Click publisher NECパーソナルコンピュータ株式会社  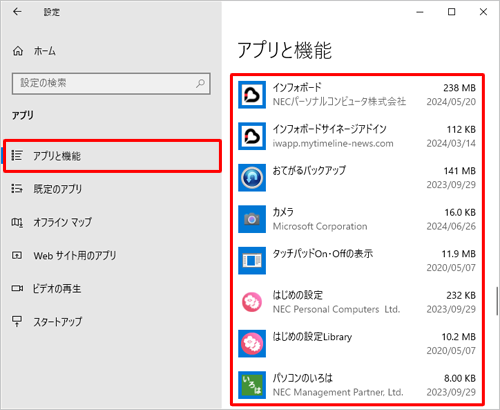339,101
